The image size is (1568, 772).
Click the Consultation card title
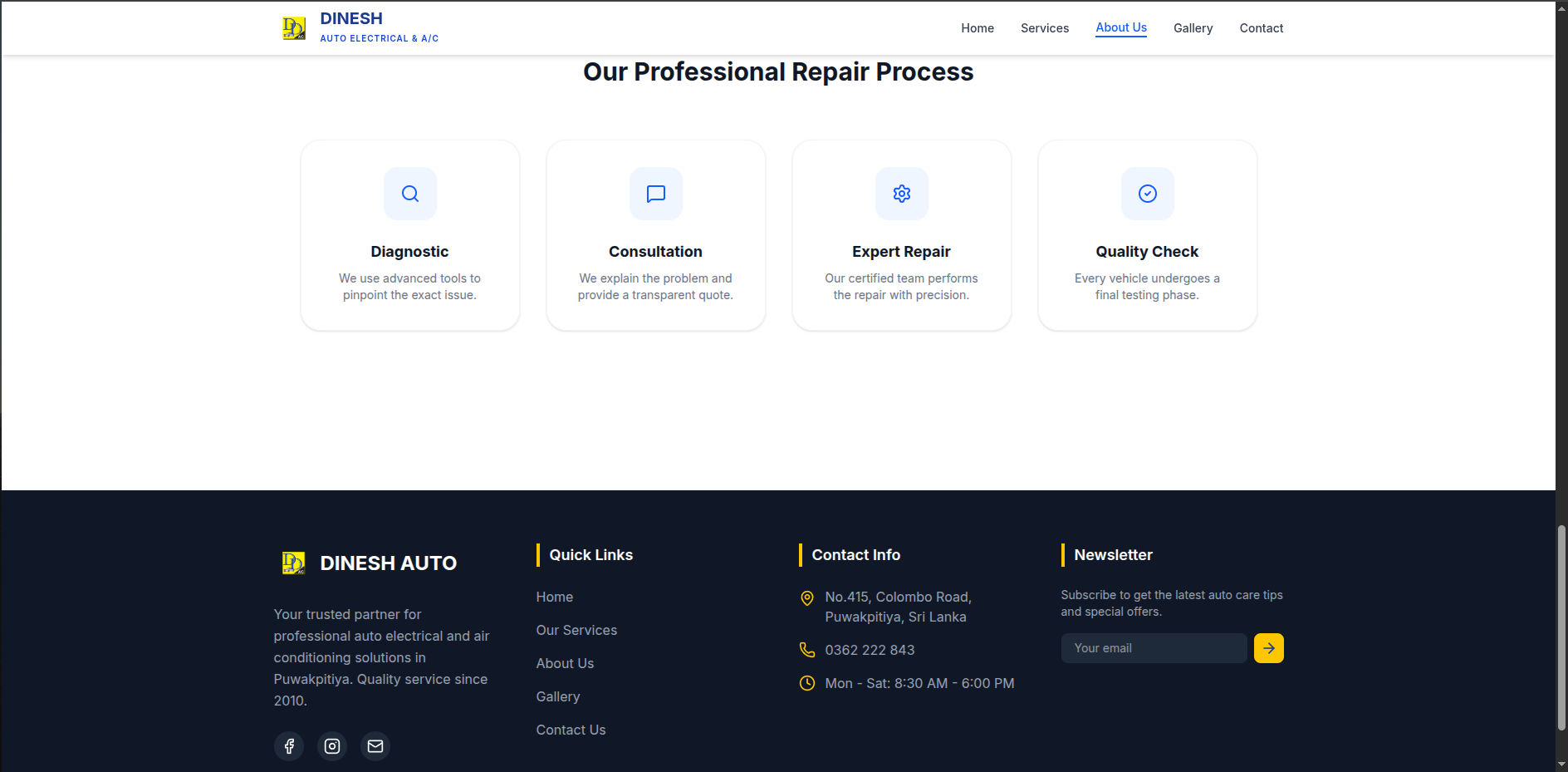[x=655, y=252]
